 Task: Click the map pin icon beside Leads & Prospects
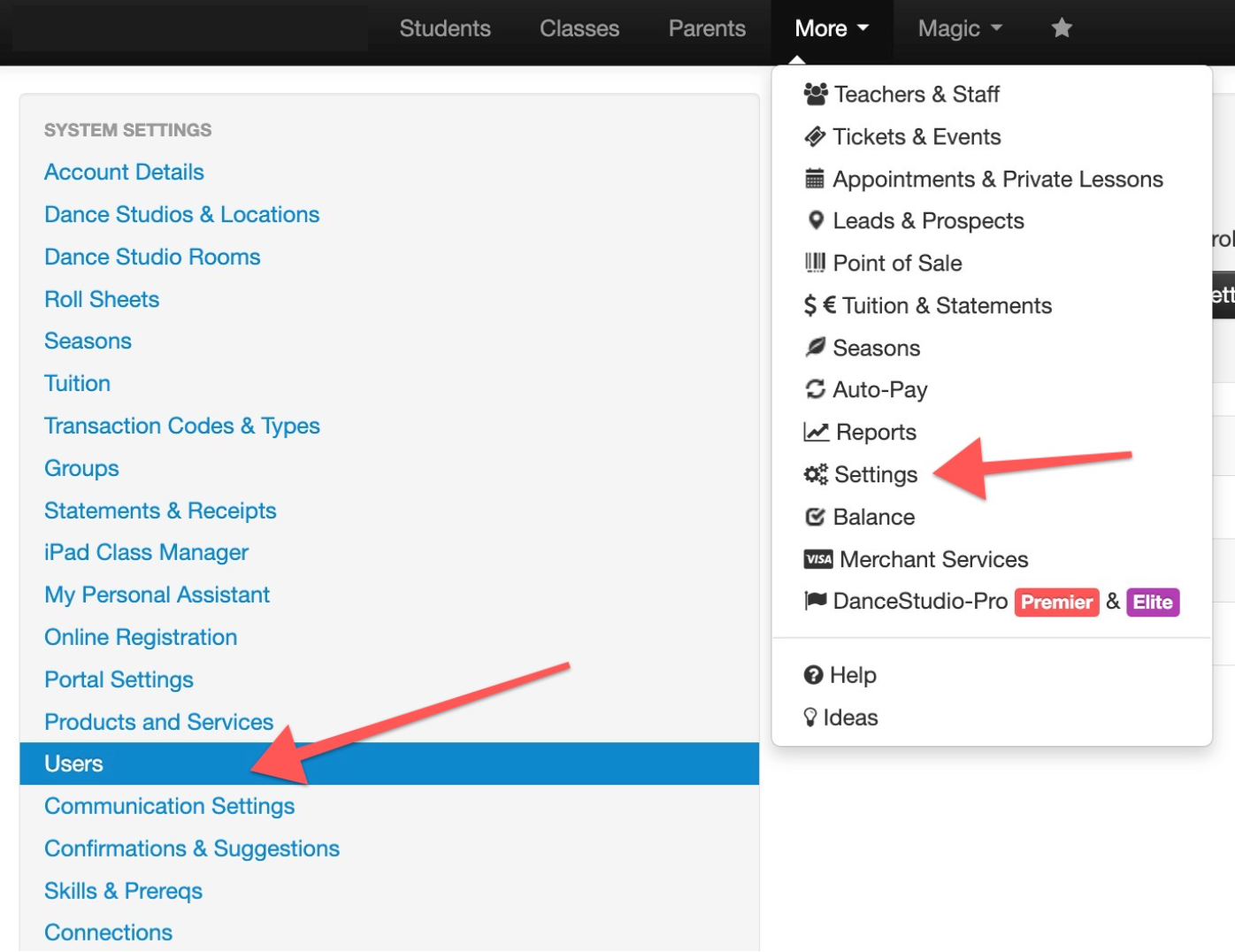click(x=816, y=220)
